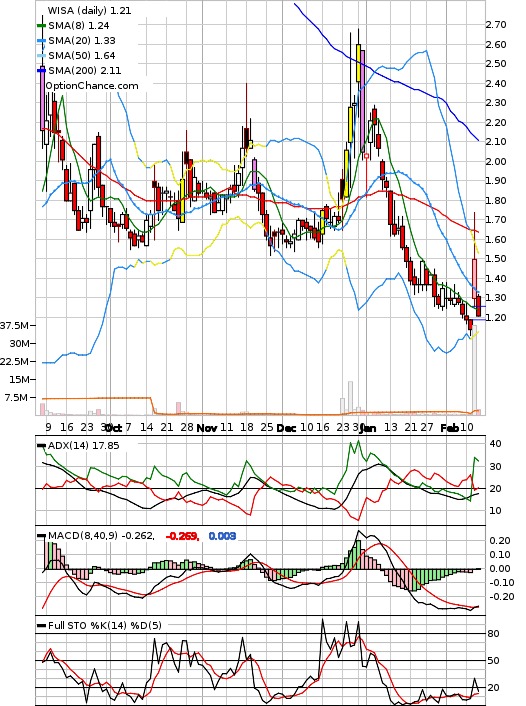This screenshot has height=706, width=526.
Task: Click the SMA(8) green legend marker
Action: pyautogui.click(x=41, y=26)
